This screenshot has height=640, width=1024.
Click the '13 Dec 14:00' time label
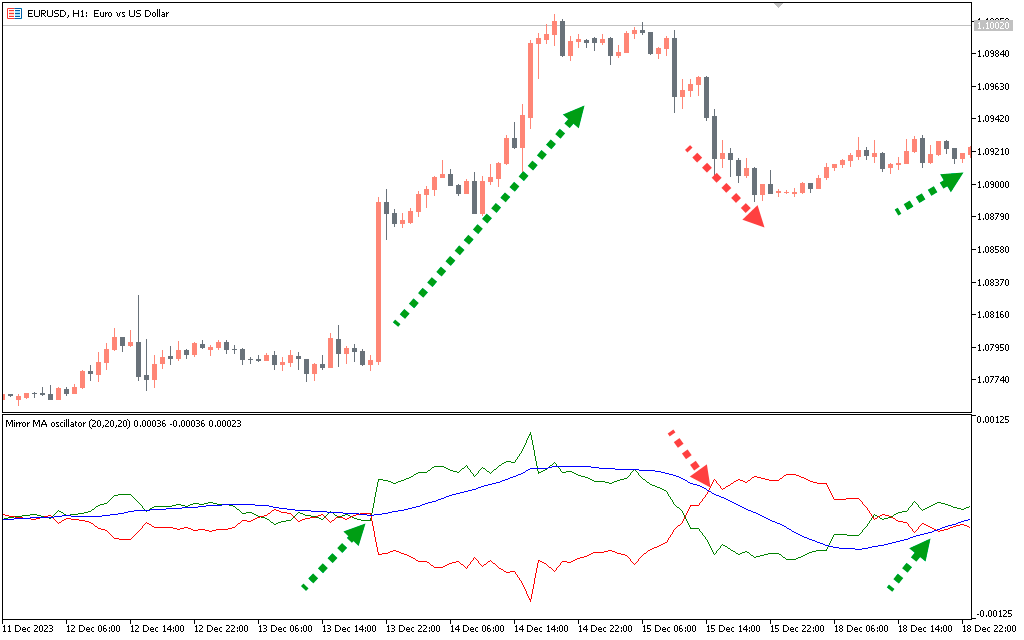pyautogui.click(x=349, y=628)
